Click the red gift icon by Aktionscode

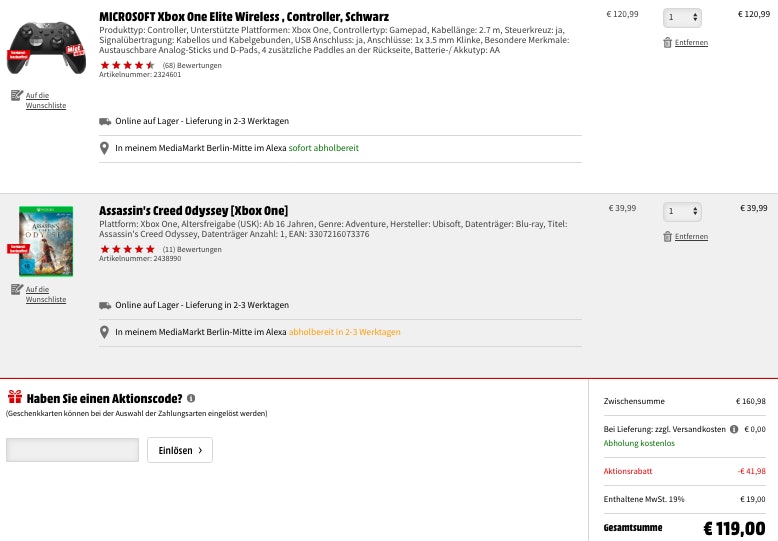tap(15, 397)
